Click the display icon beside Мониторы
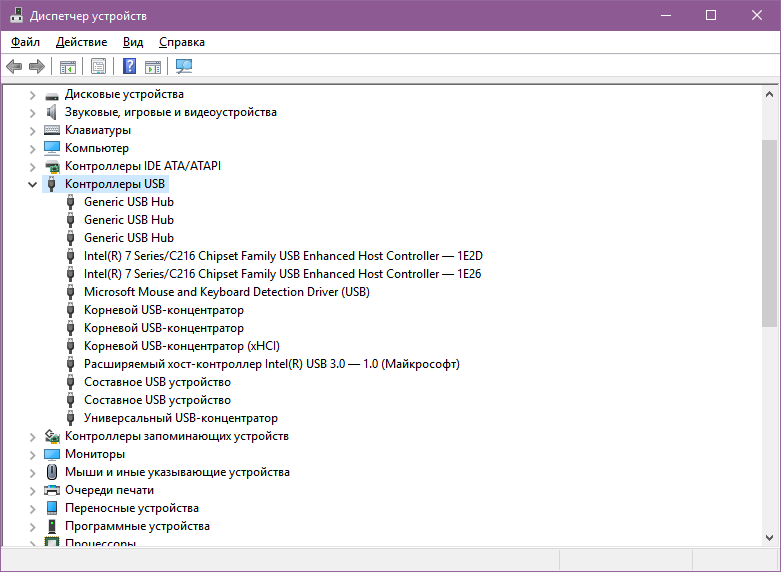 (52, 454)
